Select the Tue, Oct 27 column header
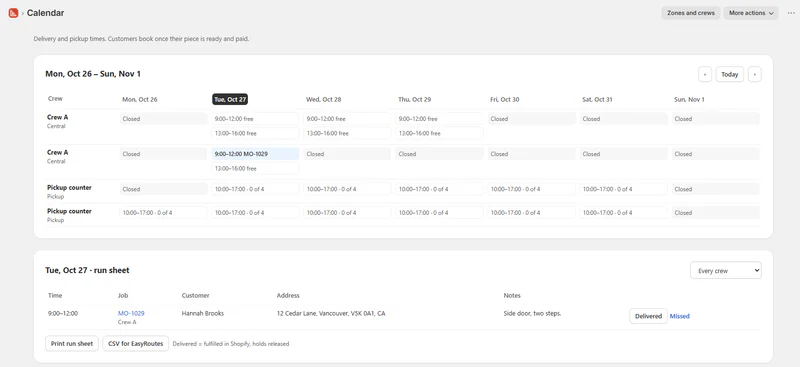The height and width of the screenshot is (367, 800). 230,99
